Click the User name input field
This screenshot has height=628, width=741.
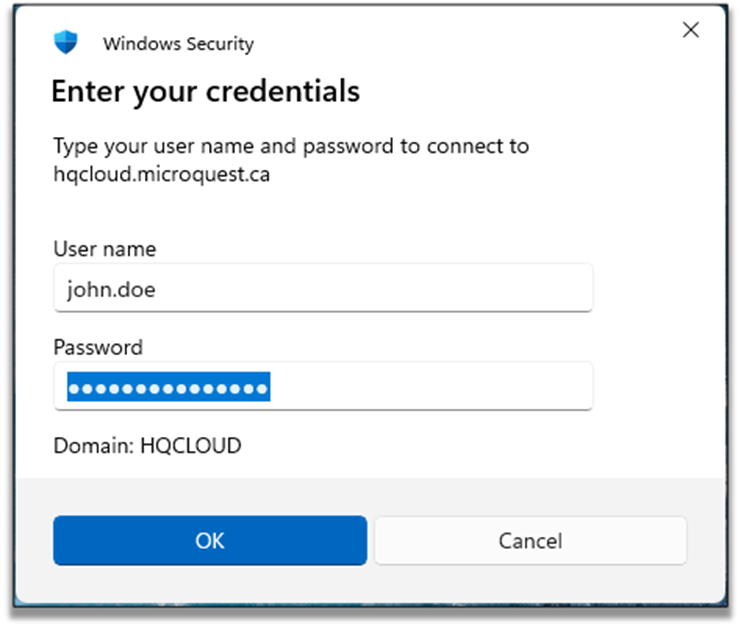coord(323,289)
